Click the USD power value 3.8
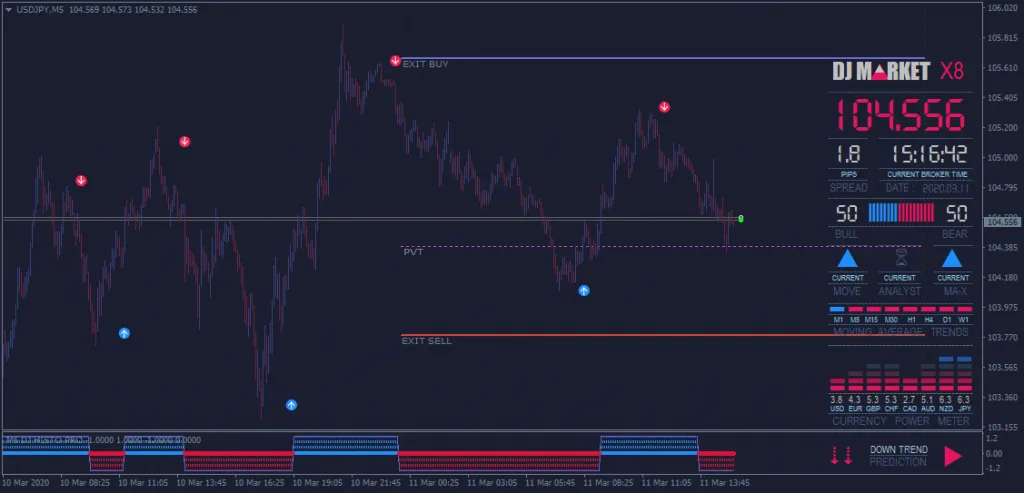The image size is (1024, 493). 837,400
